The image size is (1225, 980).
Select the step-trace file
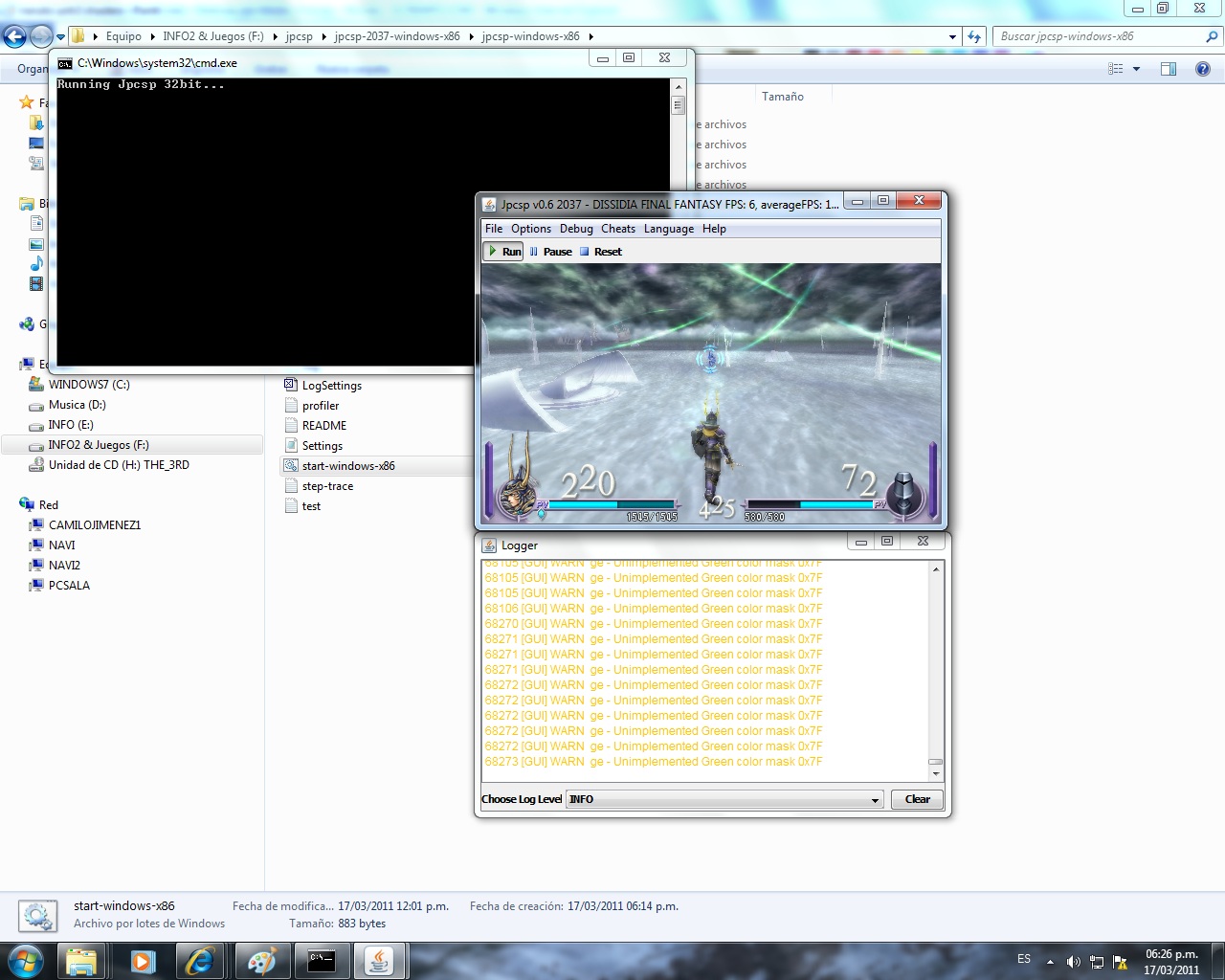pyautogui.click(x=327, y=486)
